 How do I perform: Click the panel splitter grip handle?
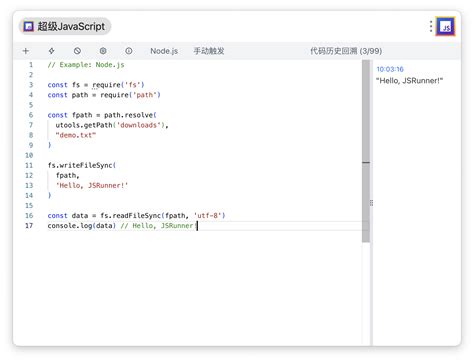[x=371, y=203]
